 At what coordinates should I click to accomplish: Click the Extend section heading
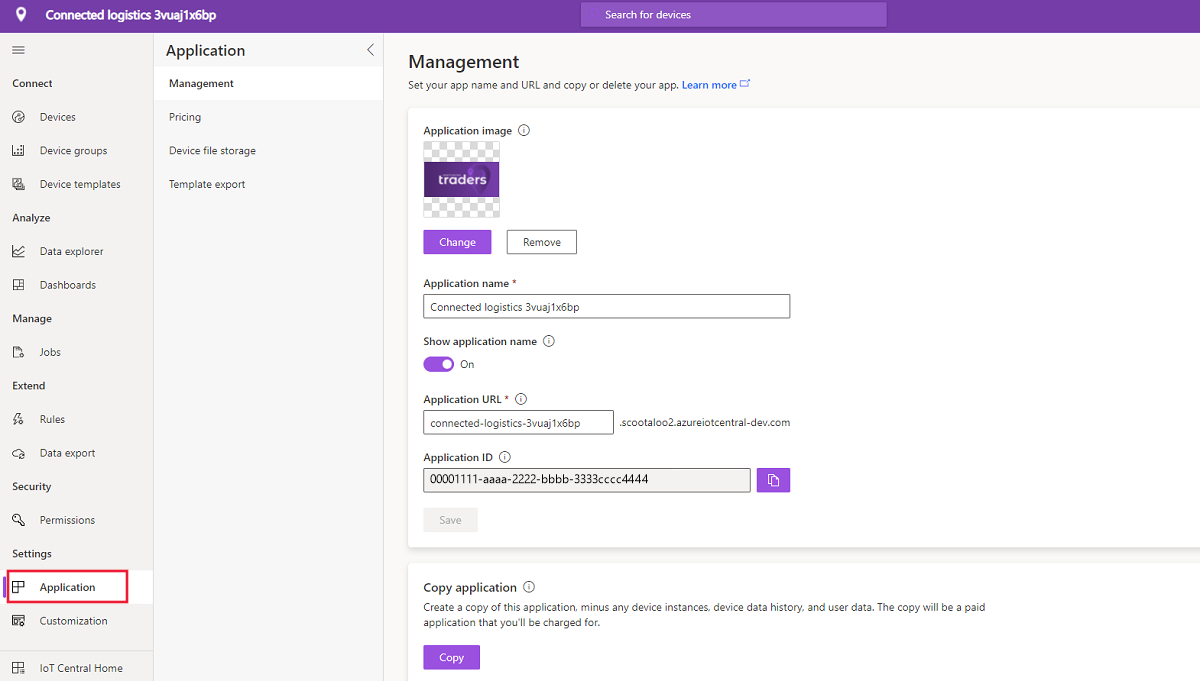pyautogui.click(x=29, y=386)
